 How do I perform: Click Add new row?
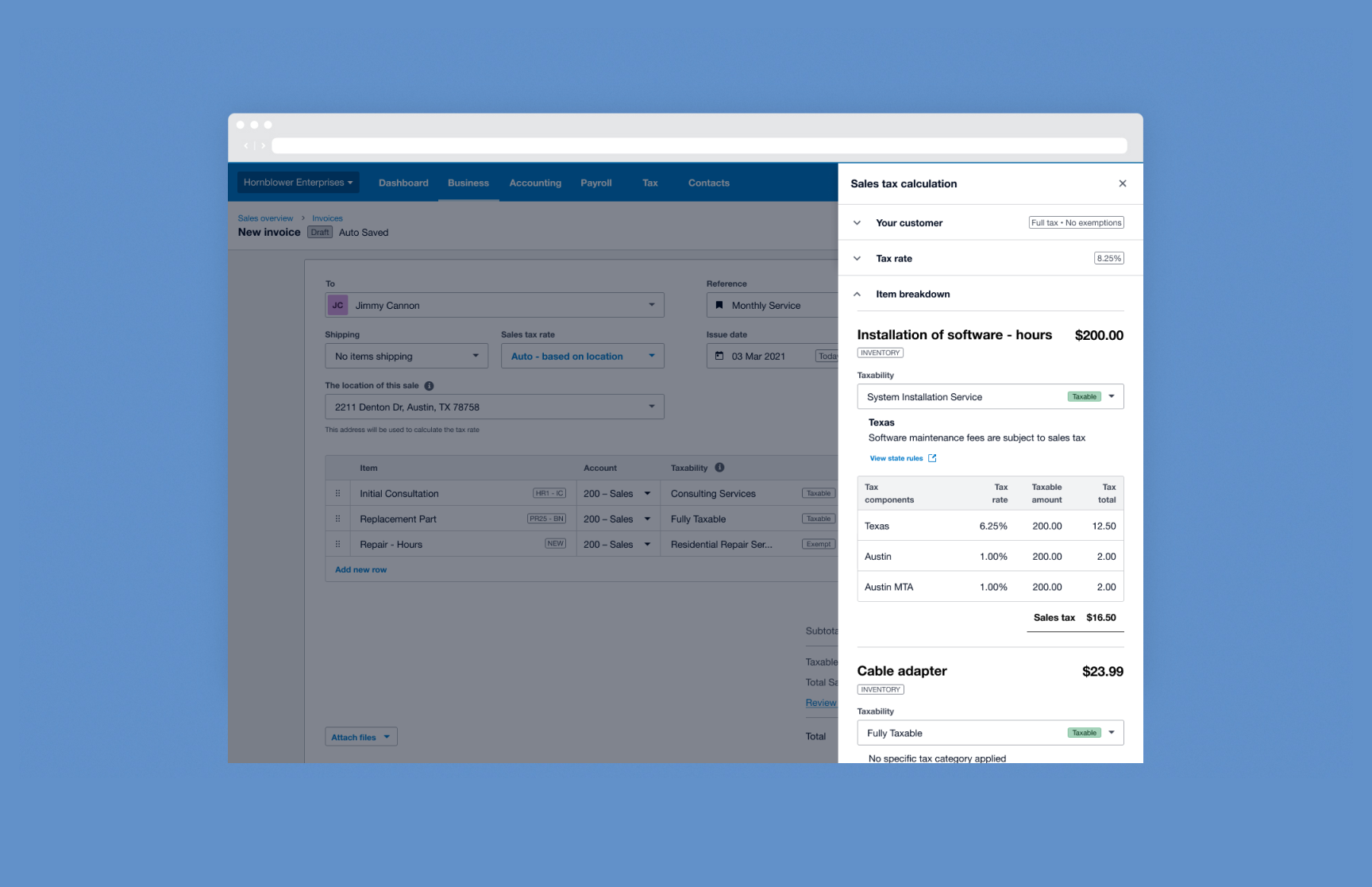click(x=360, y=569)
